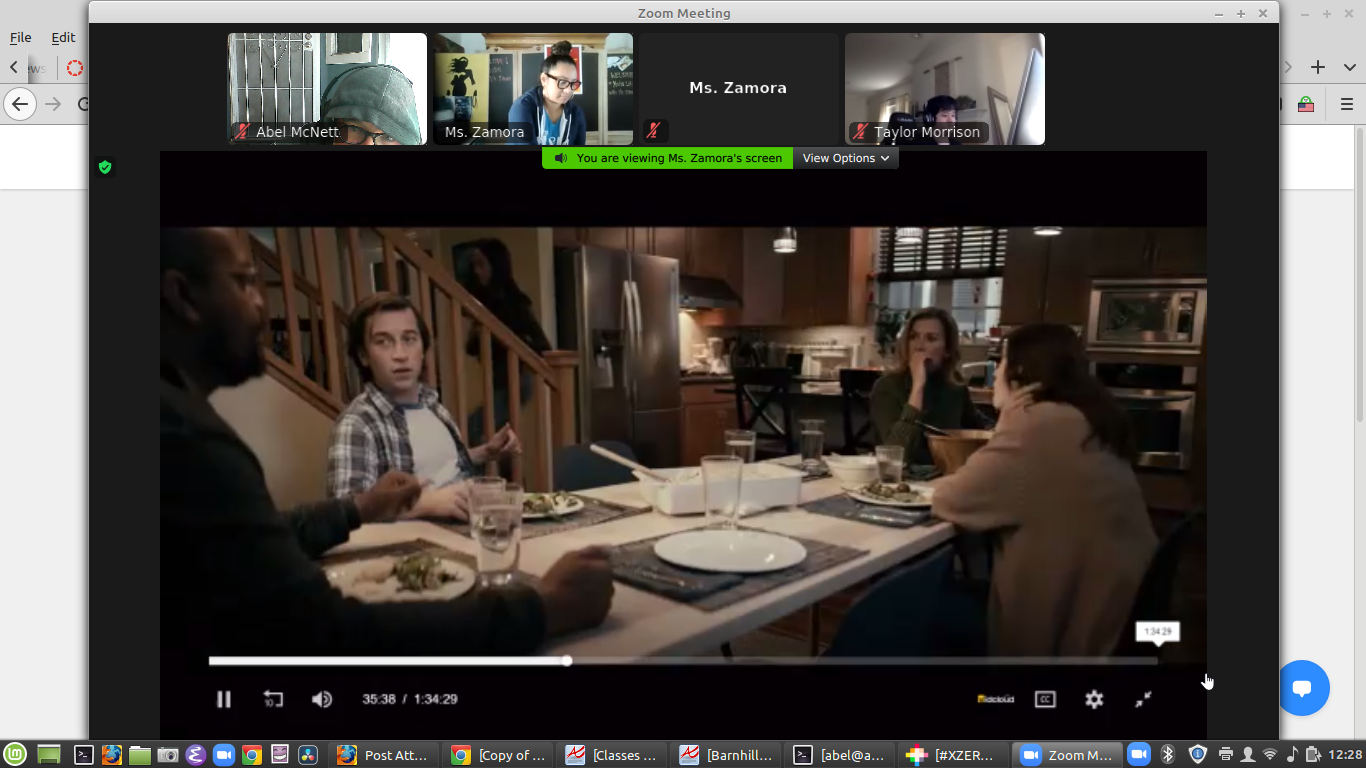The width and height of the screenshot is (1366, 768).
Task: Open the user account tray icon
Action: (x=1247, y=755)
